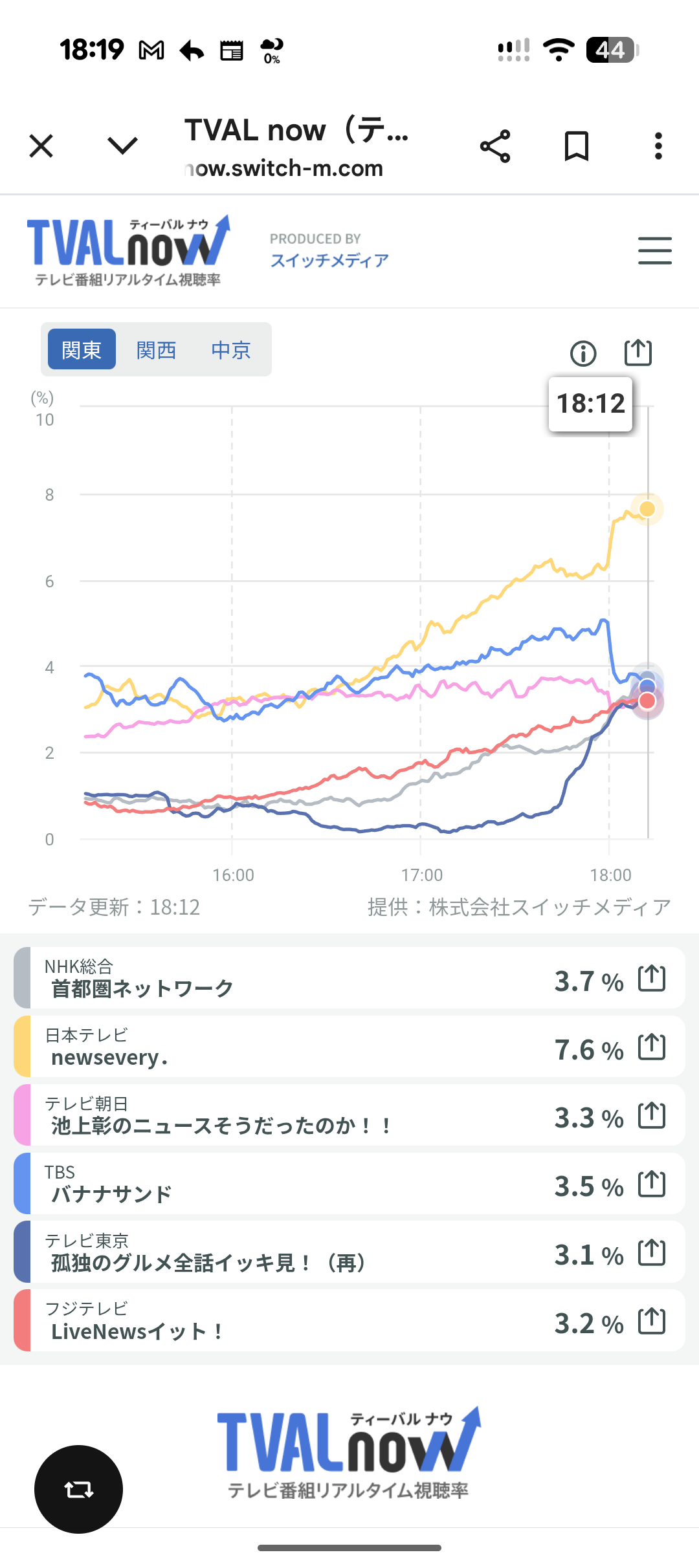Tap the share icon in browser bar
Screen dimensions: 699x1568
coord(495,146)
